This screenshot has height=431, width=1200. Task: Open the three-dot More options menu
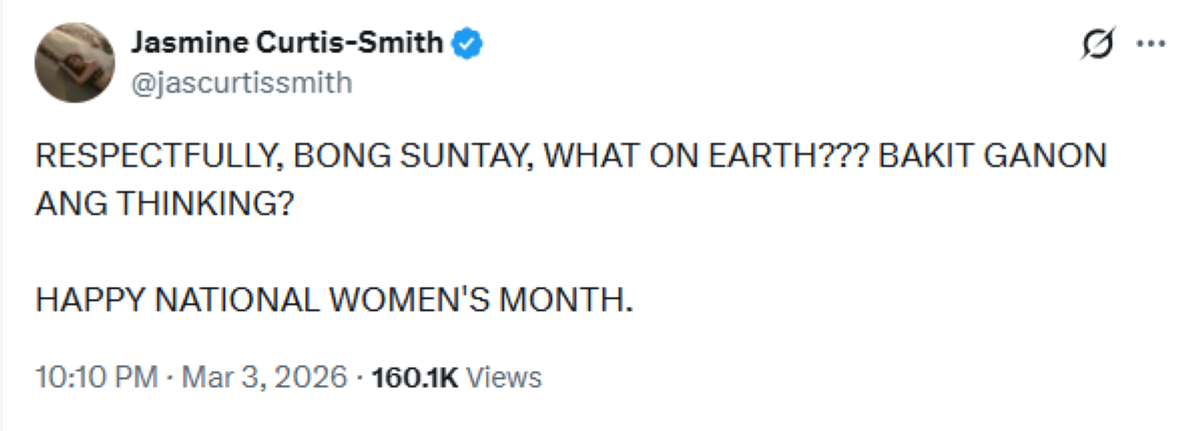pos(1150,45)
